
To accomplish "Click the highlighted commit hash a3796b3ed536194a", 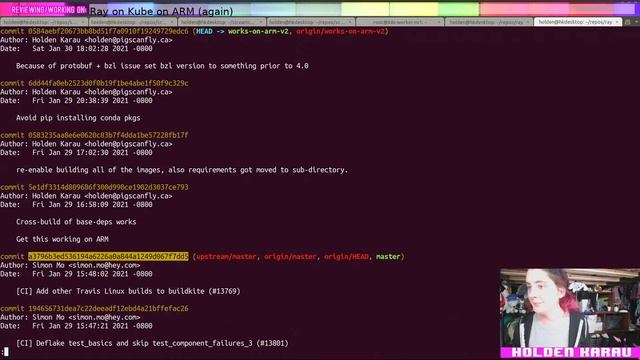I will (108, 256).
